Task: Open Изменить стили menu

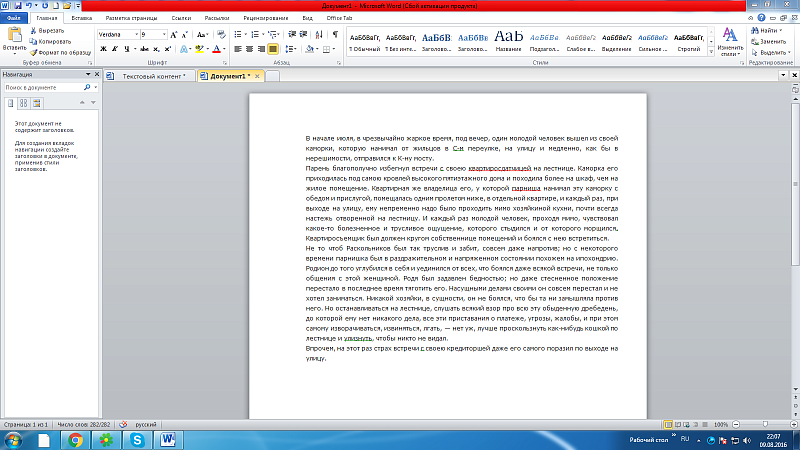Action: [x=730, y=41]
